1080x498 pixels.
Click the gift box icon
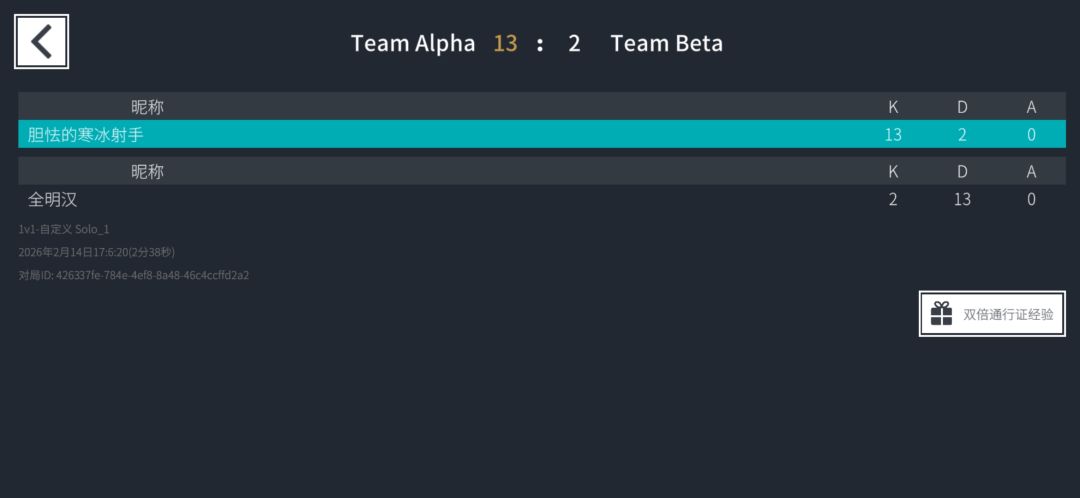941,314
